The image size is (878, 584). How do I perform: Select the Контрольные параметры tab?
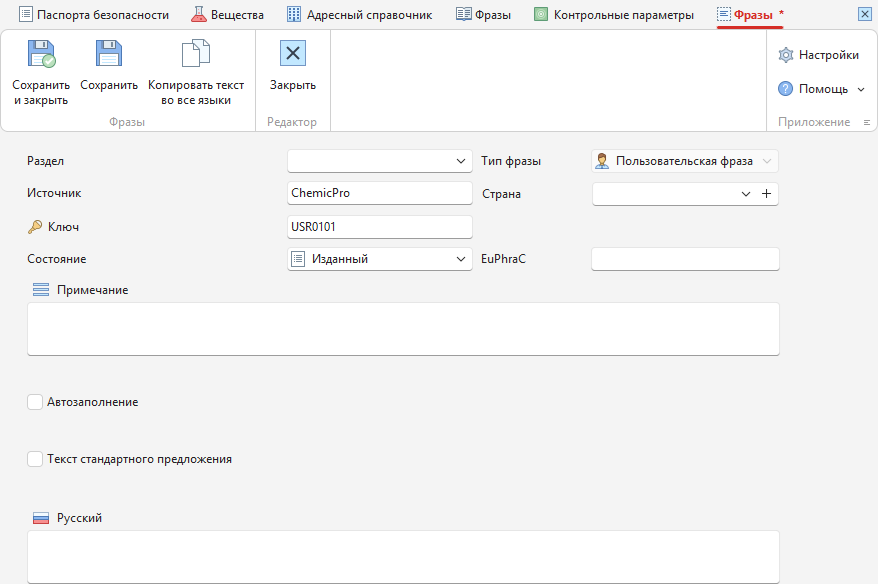coord(614,15)
